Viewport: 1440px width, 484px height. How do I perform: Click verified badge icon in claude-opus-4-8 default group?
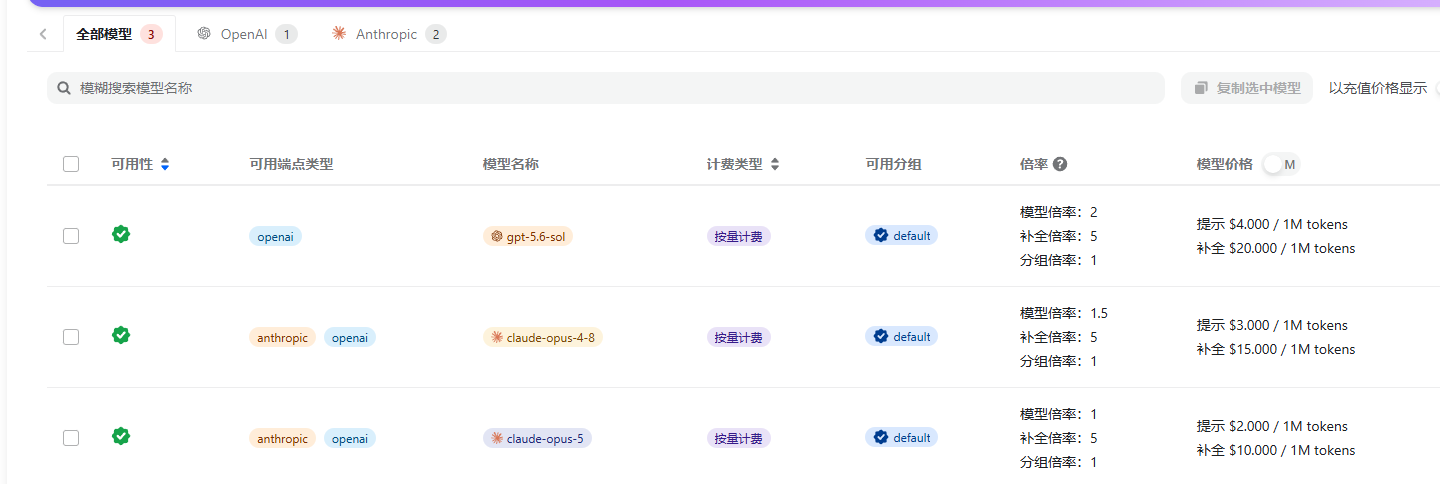click(881, 336)
